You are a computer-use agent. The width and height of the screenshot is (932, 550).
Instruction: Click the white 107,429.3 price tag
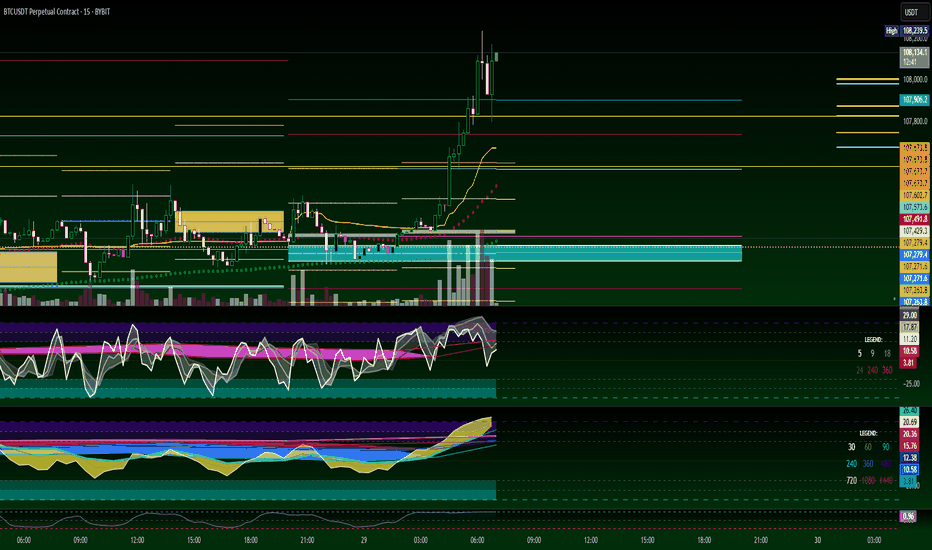(915, 231)
